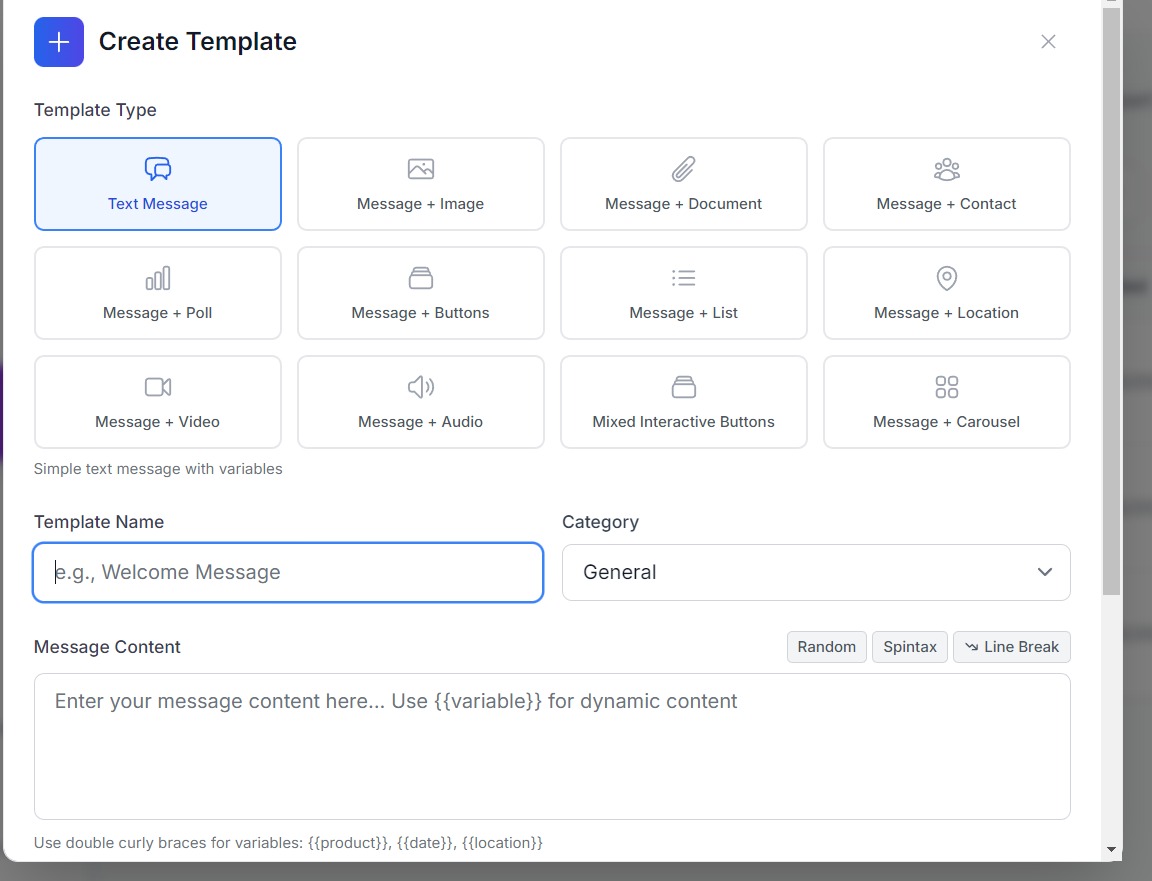The height and width of the screenshot is (881, 1152).
Task: Open the Category dropdown showing General
Action: 816,572
